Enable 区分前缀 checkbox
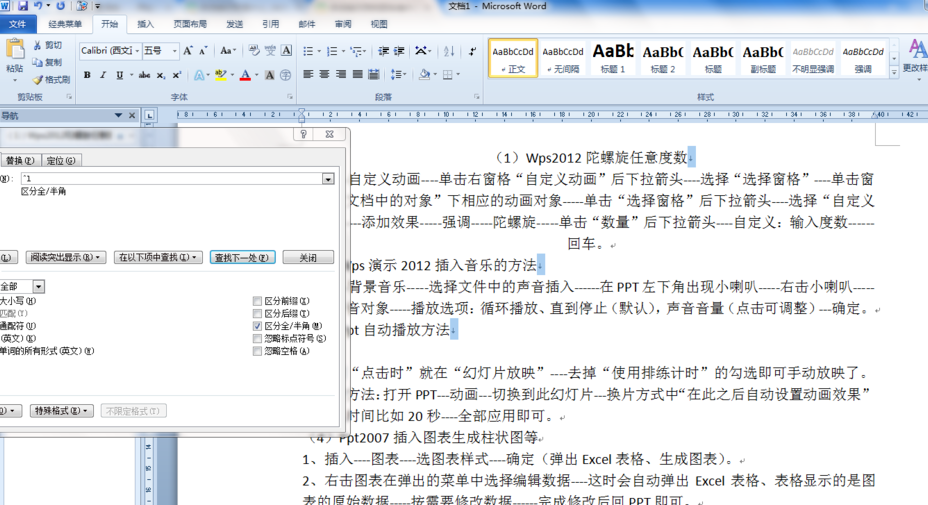This screenshot has height=505, width=928. coord(257,301)
